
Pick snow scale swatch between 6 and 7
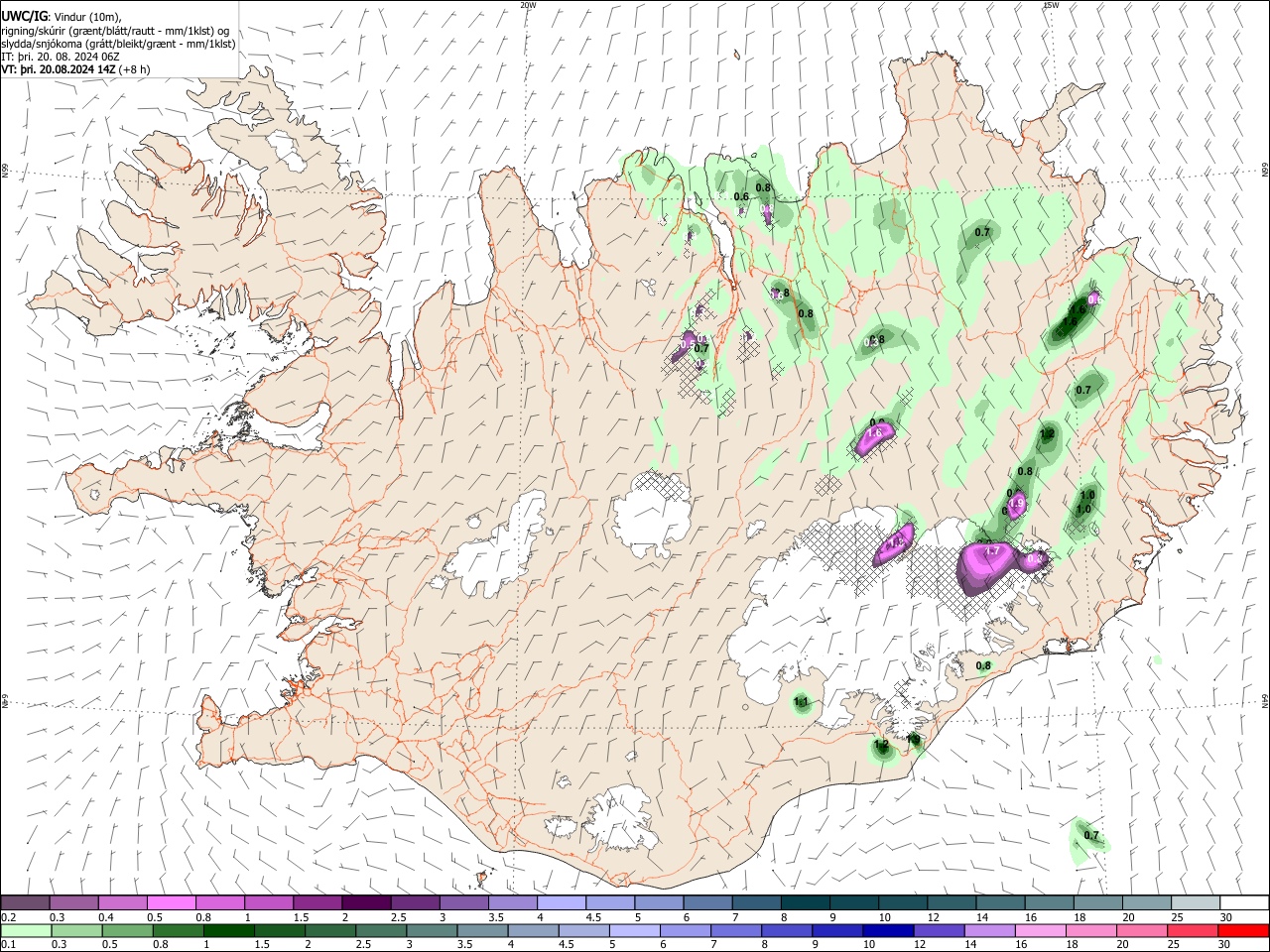pos(706,902)
